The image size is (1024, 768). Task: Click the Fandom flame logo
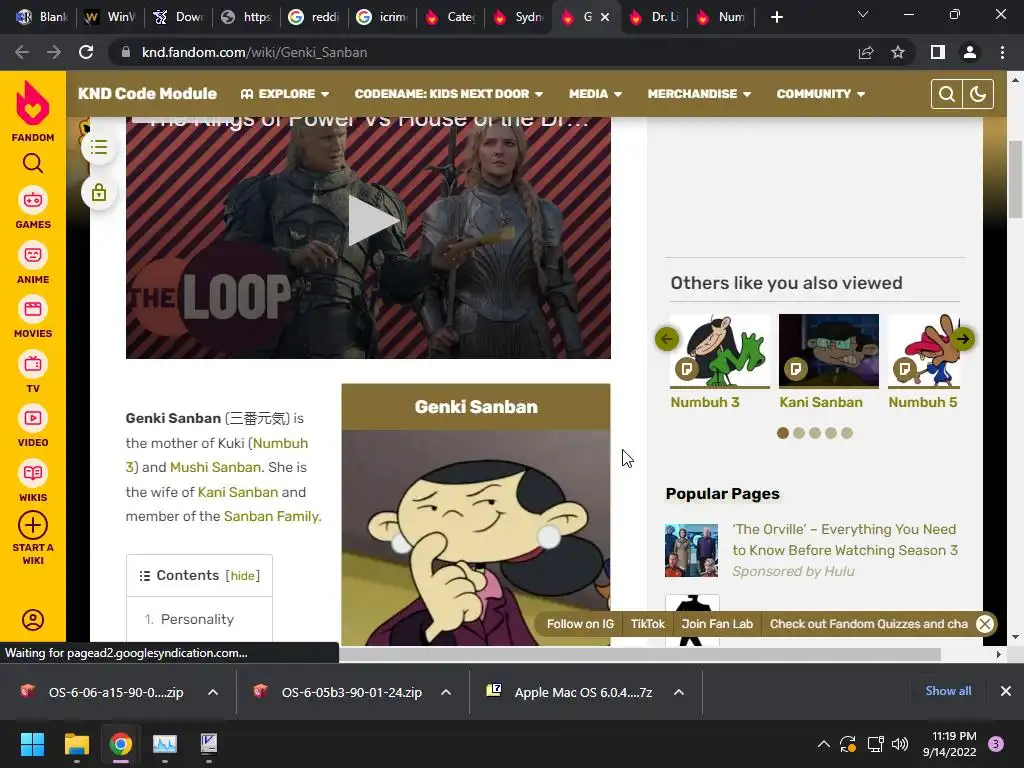pyautogui.click(x=33, y=103)
